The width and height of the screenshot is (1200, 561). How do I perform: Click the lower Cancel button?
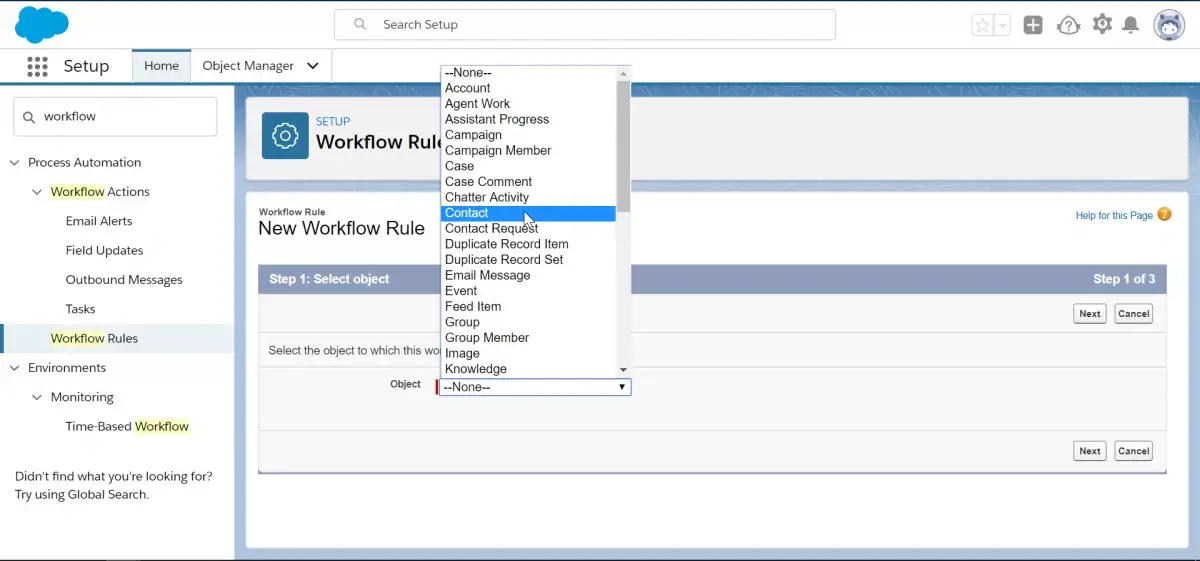click(1133, 451)
